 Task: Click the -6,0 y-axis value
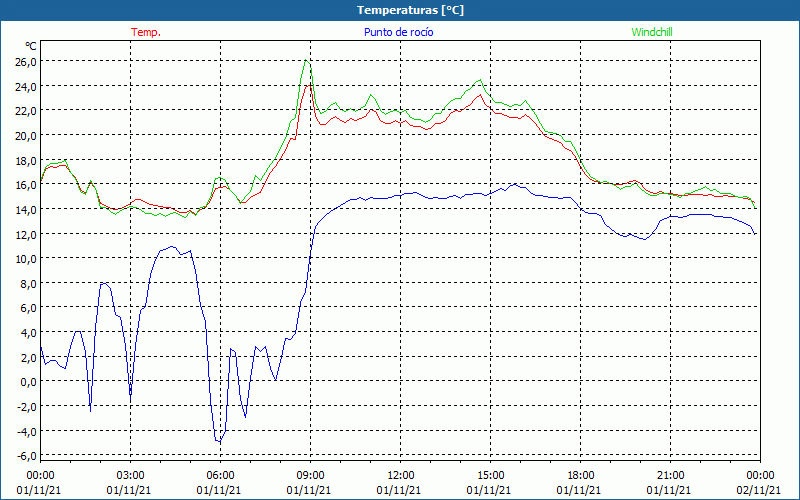point(26,456)
